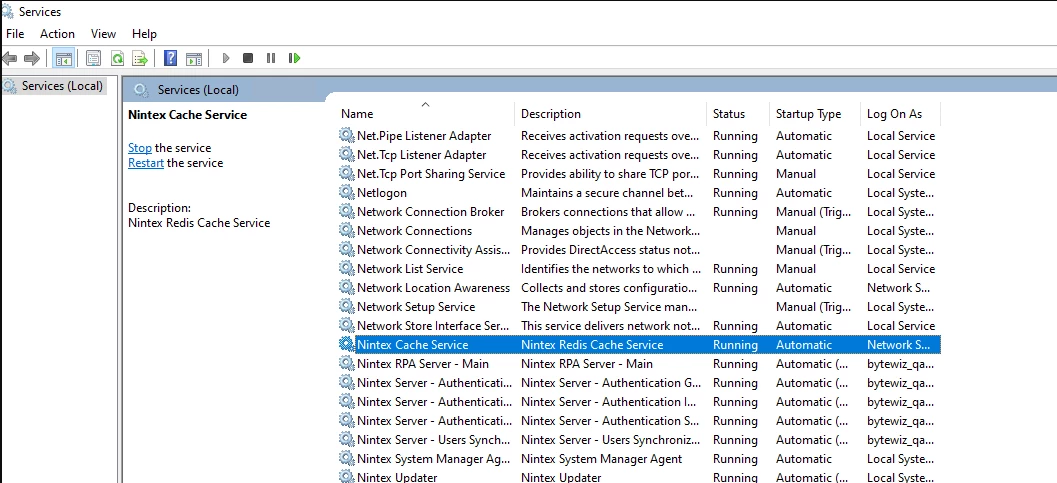Viewport: 1057px width, 483px height.
Task: Open the Help menu
Action: (x=144, y=34)
